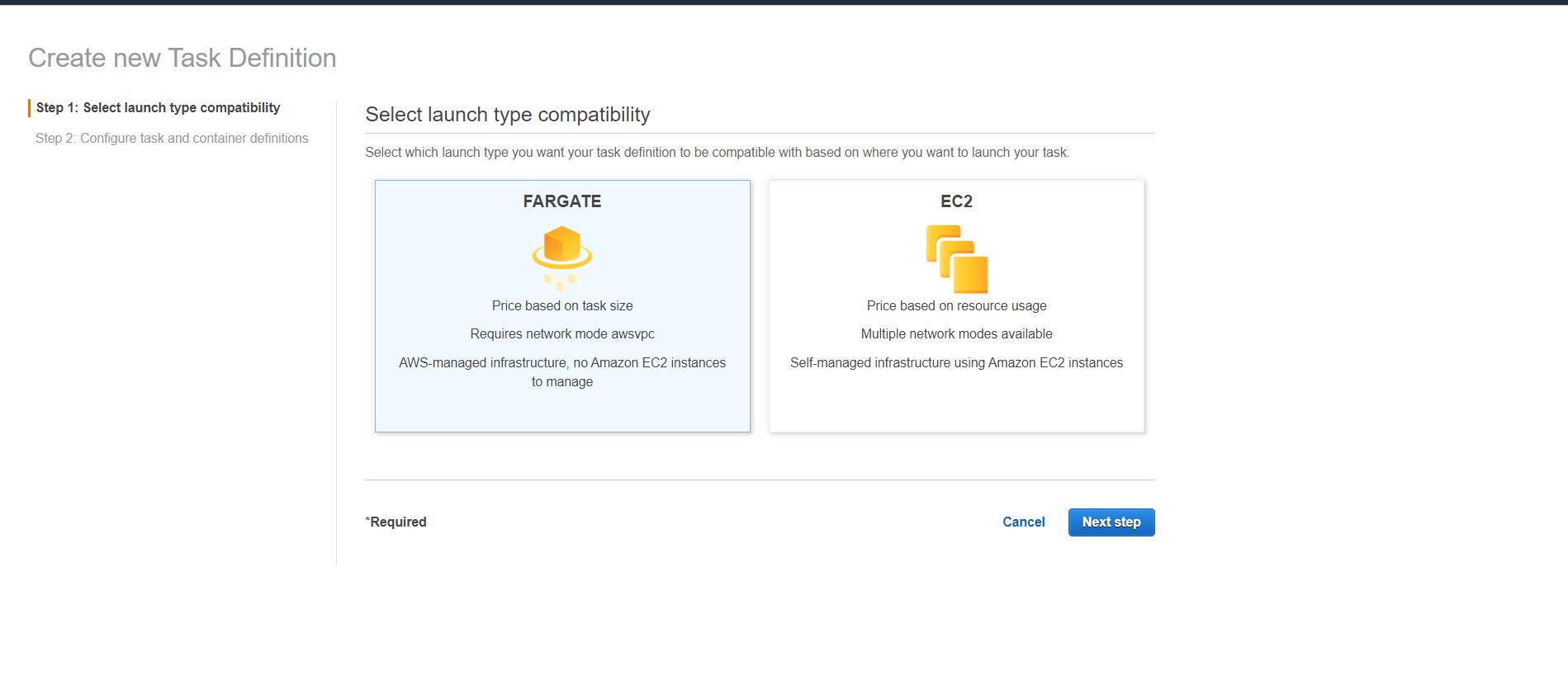This screenshot has height=690, width=1568.
Task: Click the '*Required' footer note
Action: click(396, 522)
